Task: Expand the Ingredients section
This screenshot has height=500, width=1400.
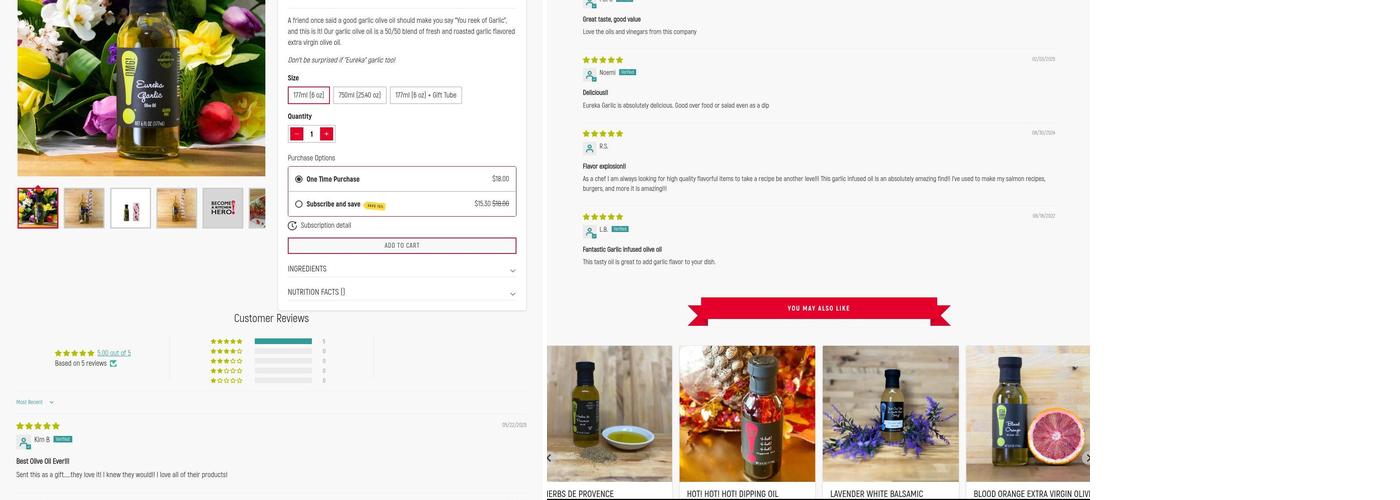Action: click(402, 269)
